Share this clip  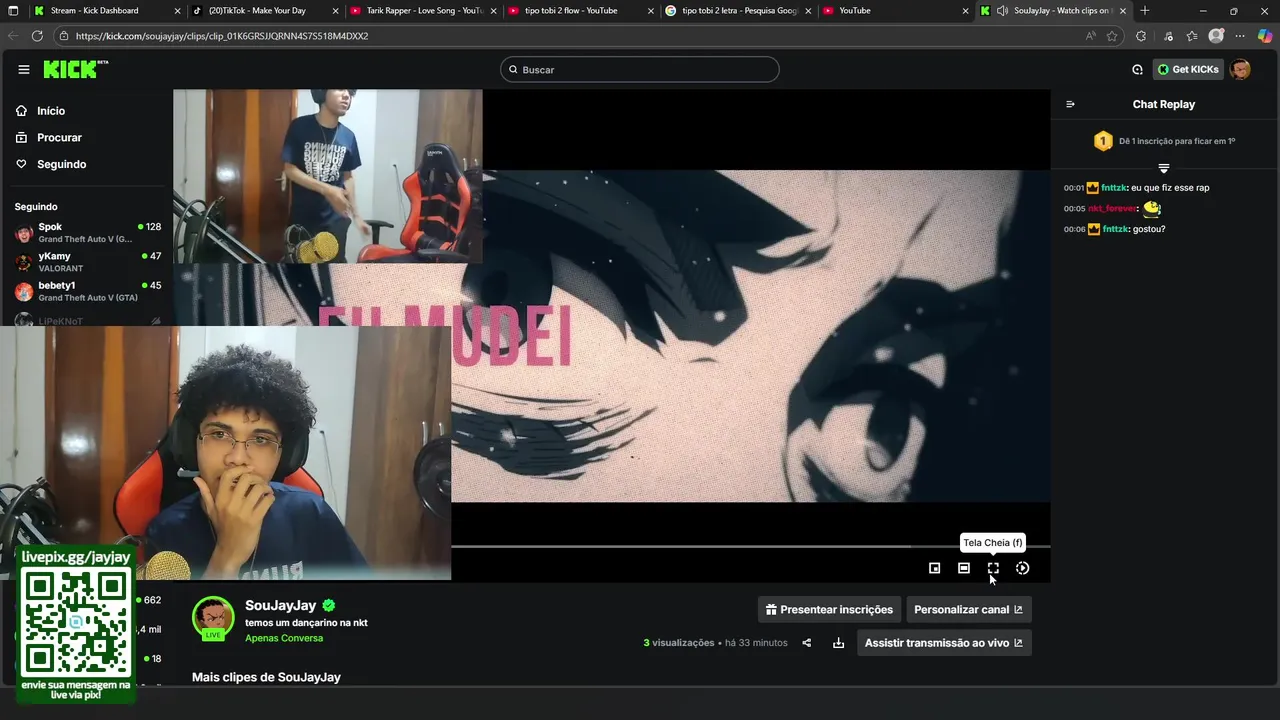tap(807, 643)
